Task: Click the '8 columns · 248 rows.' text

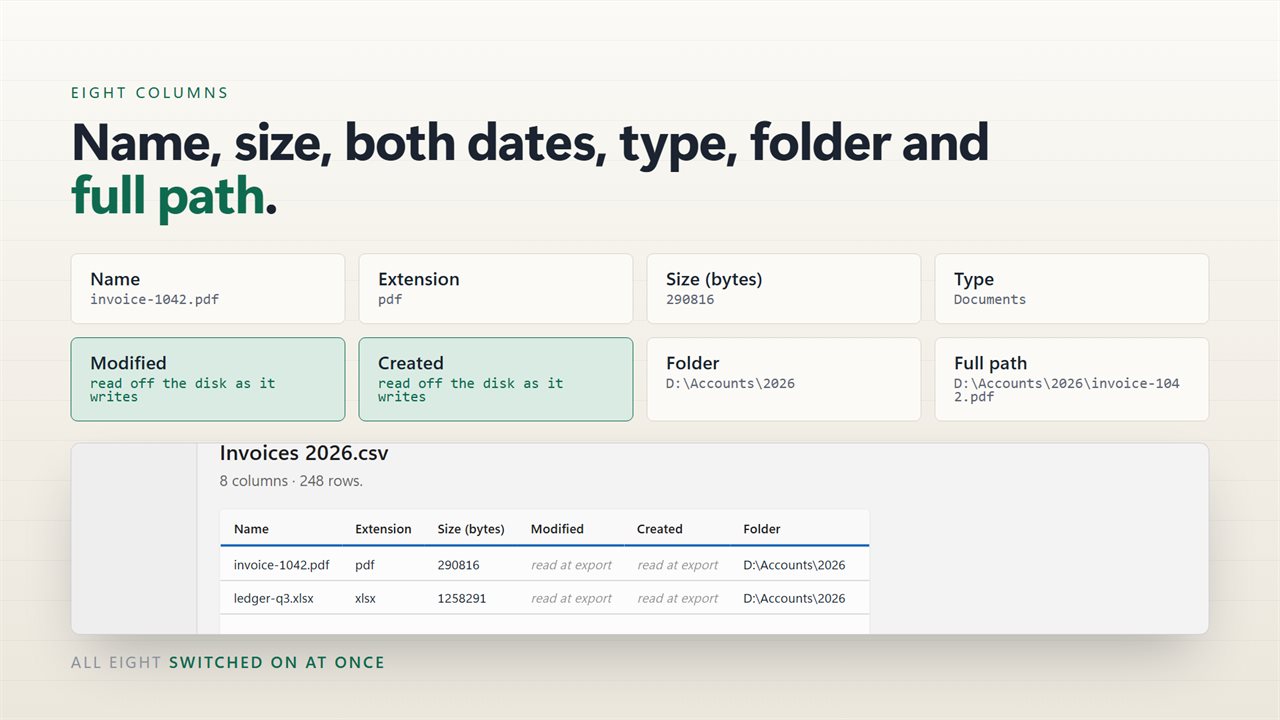Action: click(291, 481)
